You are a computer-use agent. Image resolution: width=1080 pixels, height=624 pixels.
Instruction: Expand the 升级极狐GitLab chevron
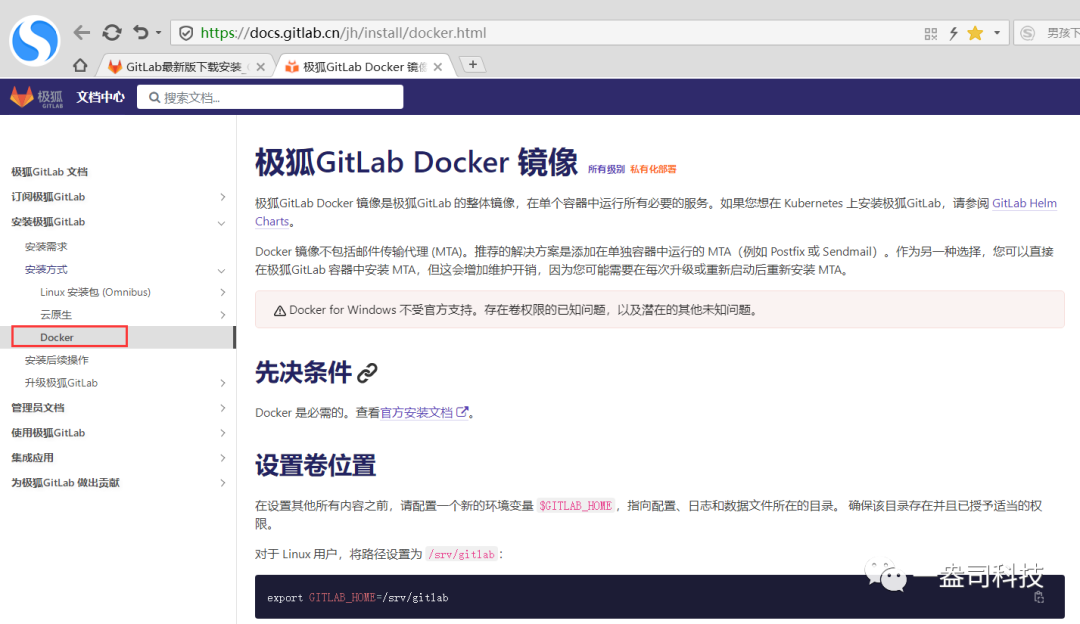click(222, 382)
